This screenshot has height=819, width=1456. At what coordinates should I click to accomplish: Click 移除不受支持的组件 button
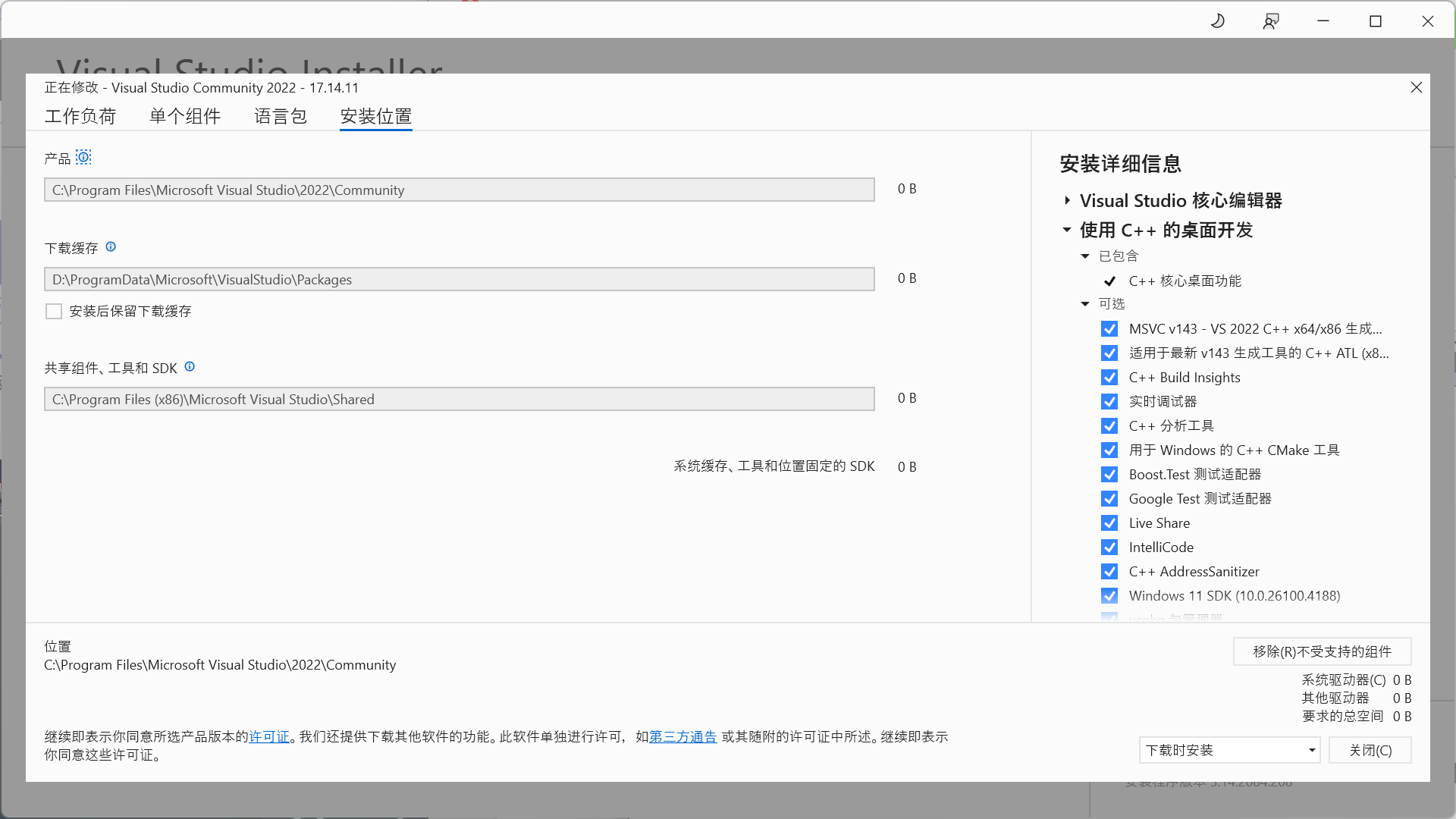[1322, 651]
